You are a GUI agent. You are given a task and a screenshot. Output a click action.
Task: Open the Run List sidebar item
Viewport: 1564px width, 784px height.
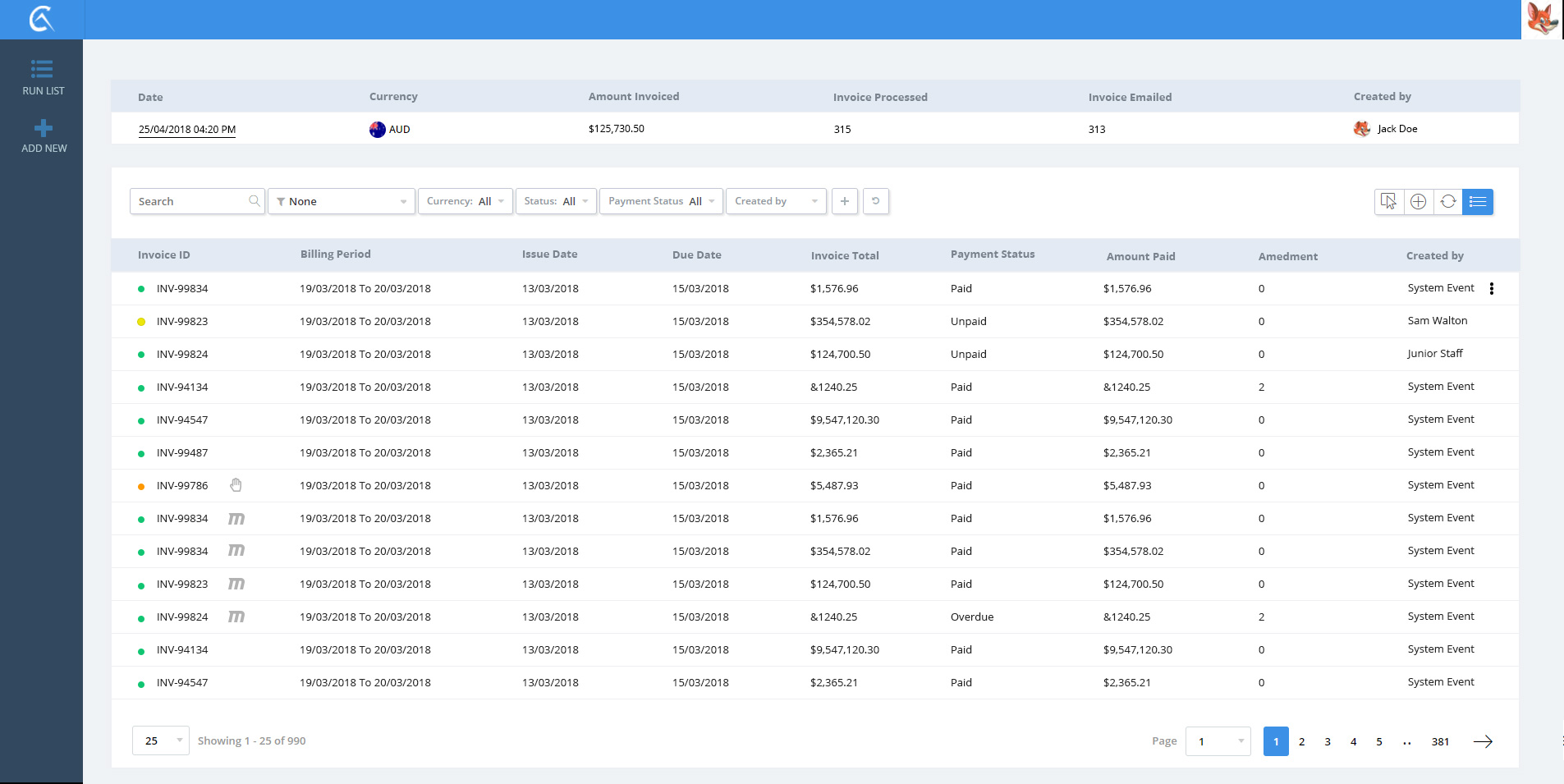[x=43, y=77]
